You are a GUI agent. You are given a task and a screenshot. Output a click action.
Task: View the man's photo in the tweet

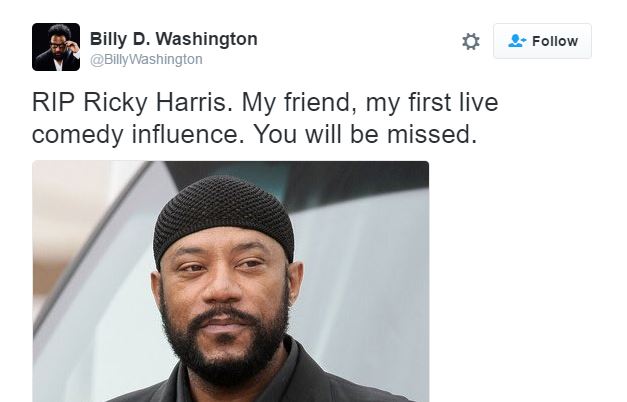click(x=230, y=281)
